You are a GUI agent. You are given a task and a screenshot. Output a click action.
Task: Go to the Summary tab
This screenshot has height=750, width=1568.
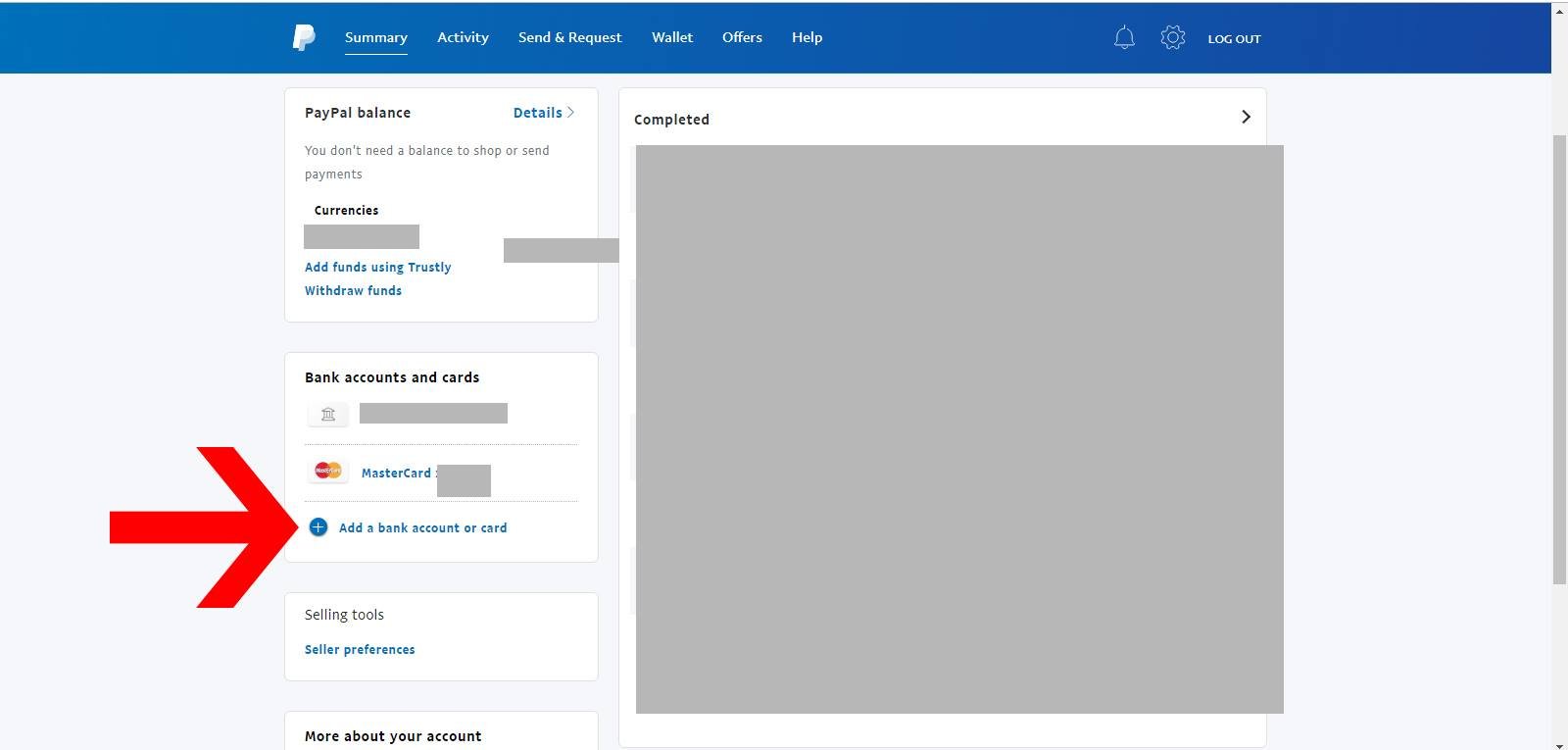coord(375,37)
